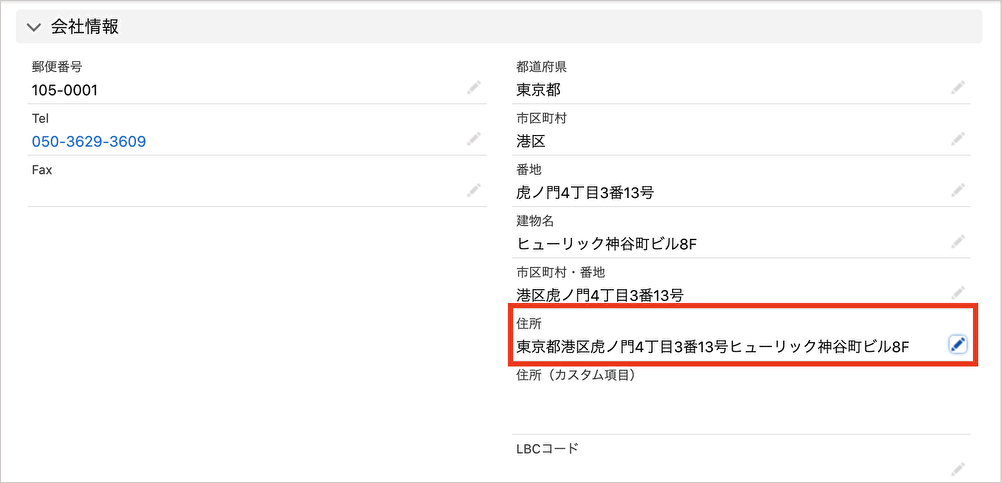
Task: Click the 番地 field label
Action: (529, 169)
